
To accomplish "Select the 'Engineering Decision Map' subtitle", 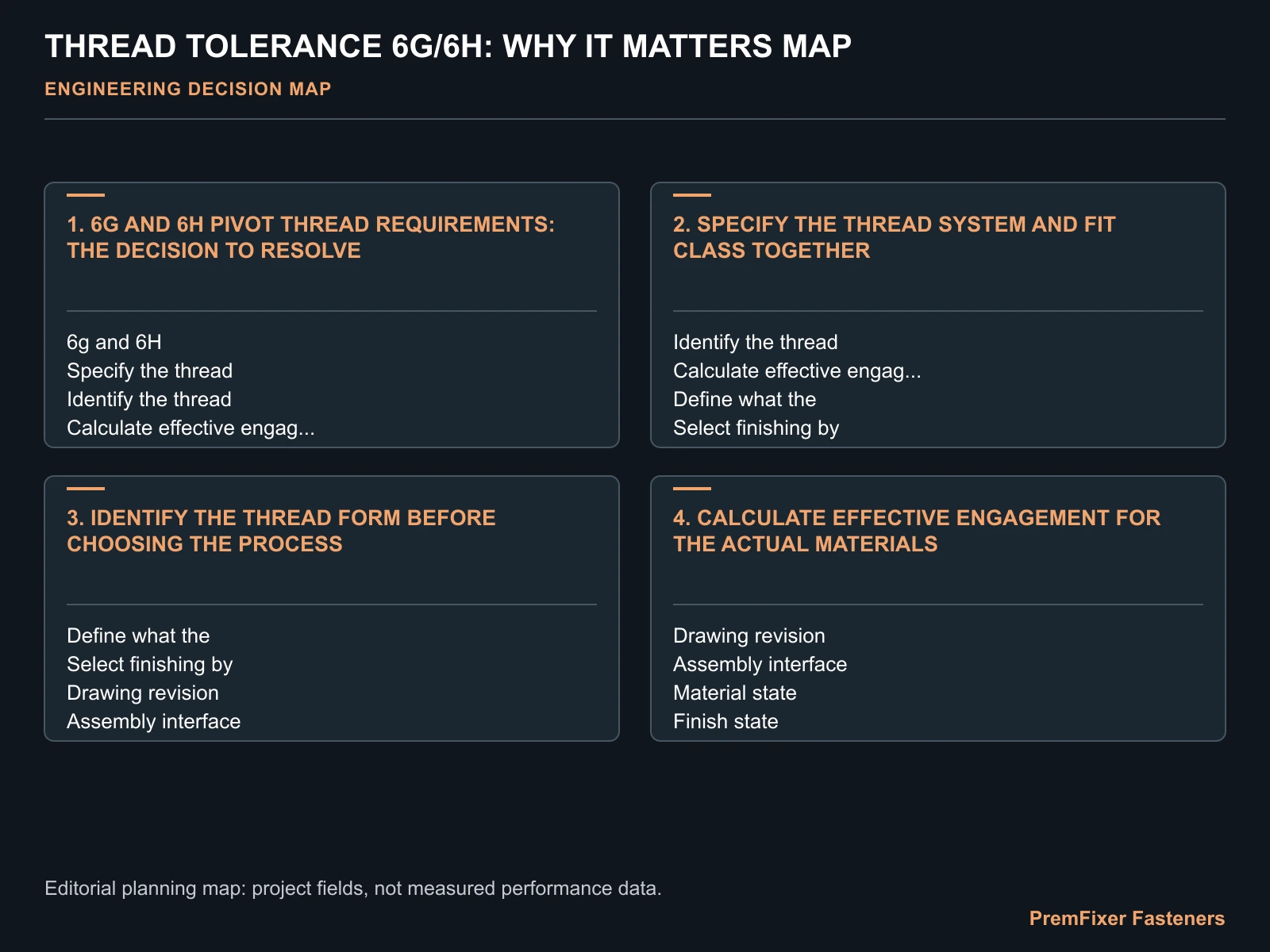I will pyautogui.click(x=188, y=89).
